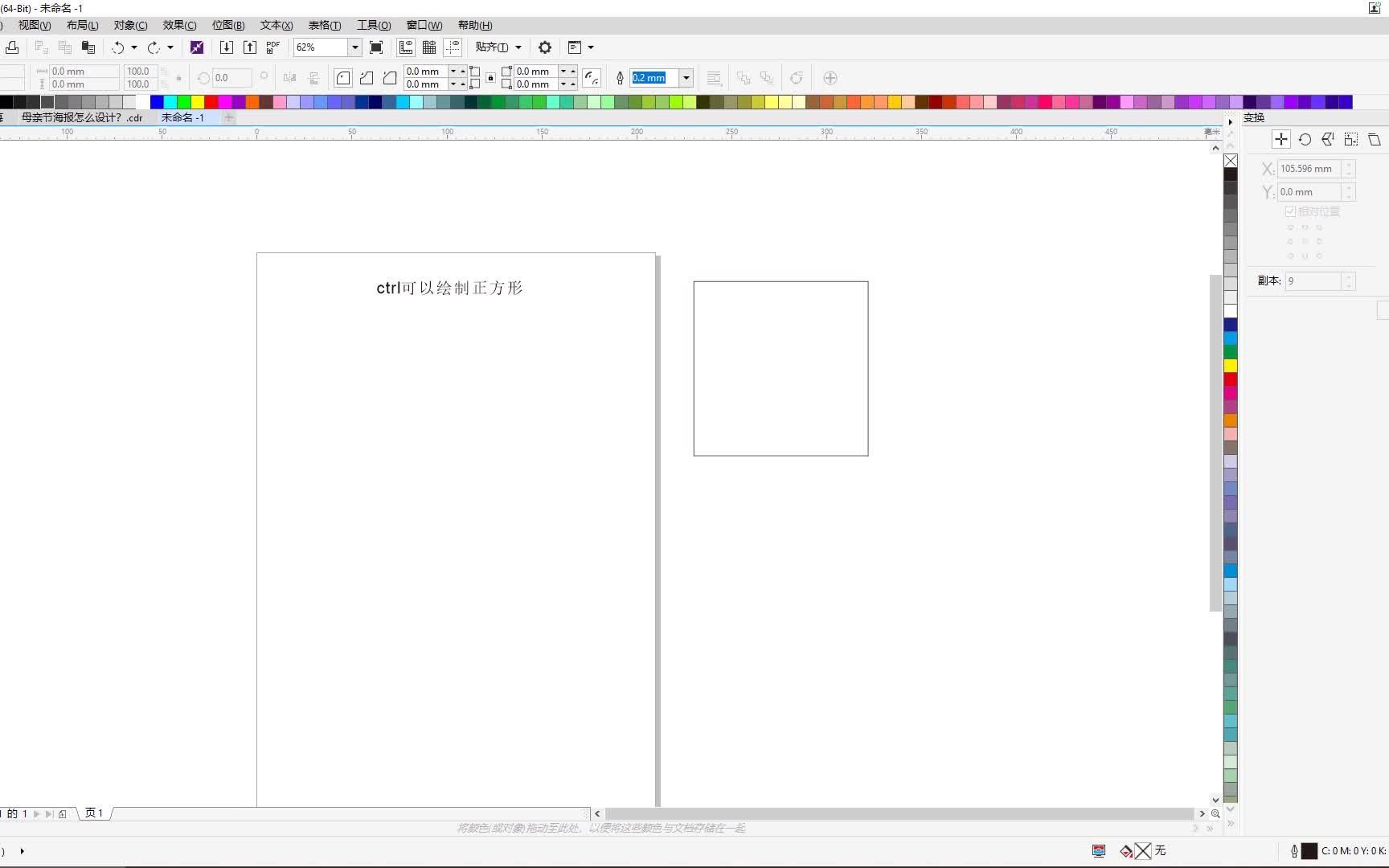
Task: Open the outline width dropdown arrow
Action: tap(686, 78)
